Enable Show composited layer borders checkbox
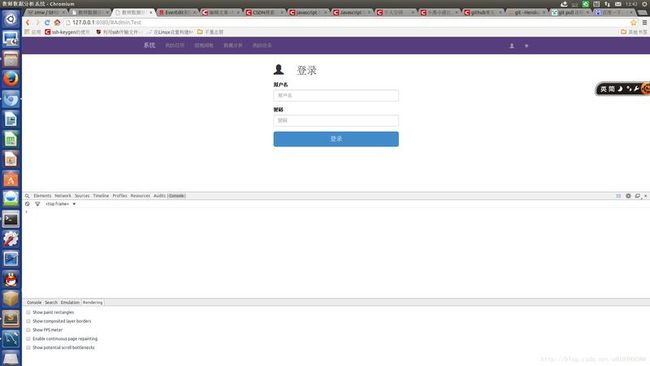 (x=28, y=321)
